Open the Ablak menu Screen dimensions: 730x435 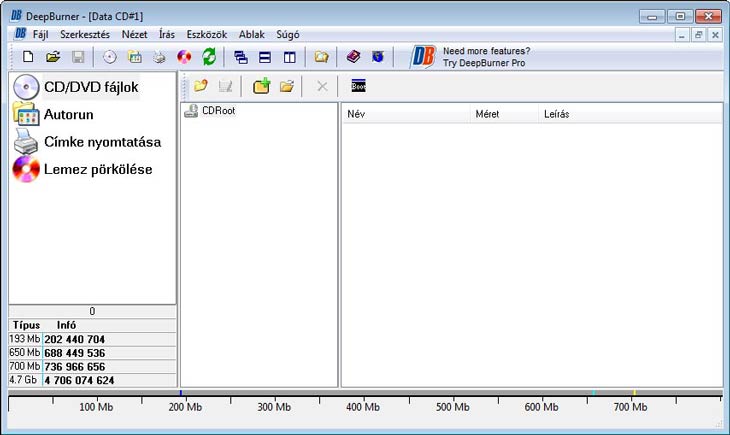251,34
